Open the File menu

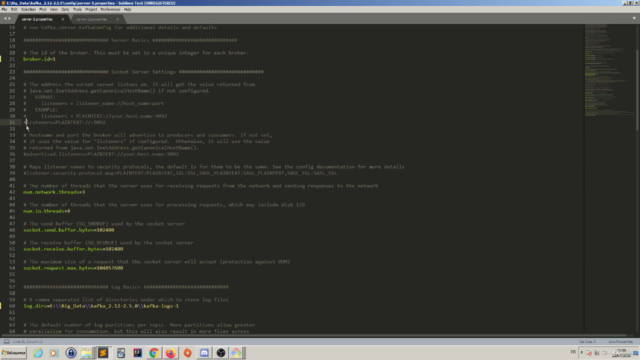[x=4, y=9]
